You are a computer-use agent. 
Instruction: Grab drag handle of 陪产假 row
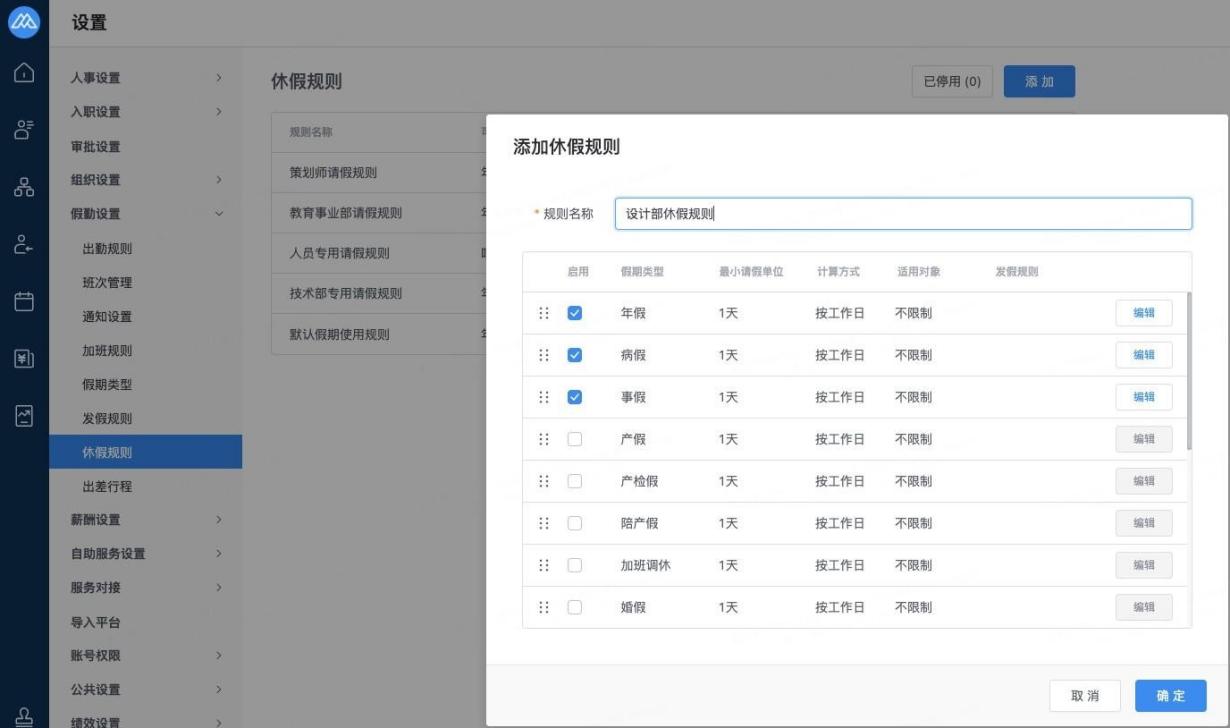[544, 523]
